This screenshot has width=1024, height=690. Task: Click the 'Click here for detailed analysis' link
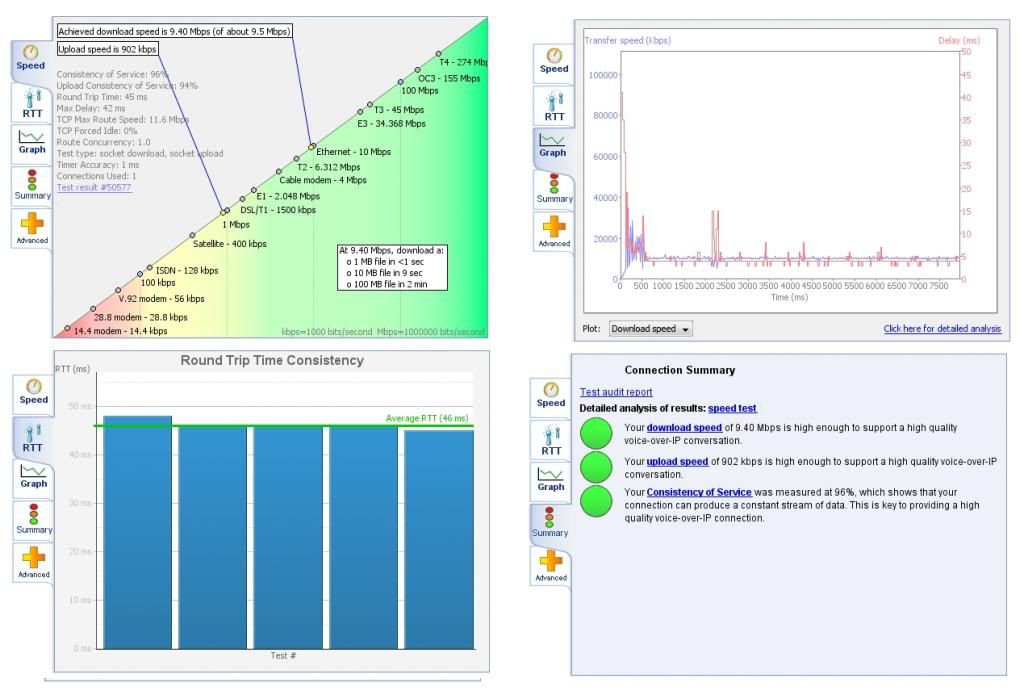click(942, 329)
